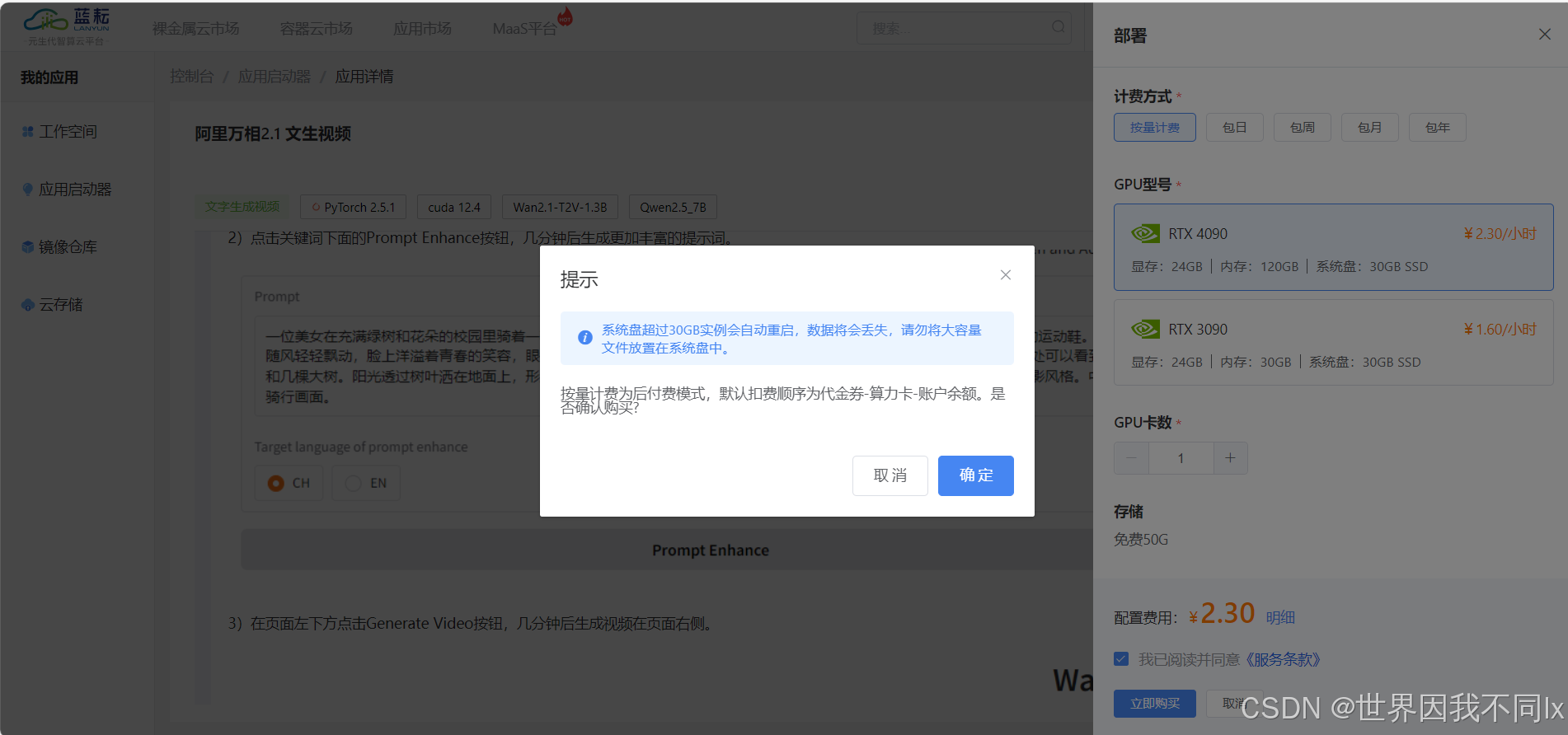
Task: Click the 蓝耘 logo in header
Action: pyautogui.click(x=67, y=27)
